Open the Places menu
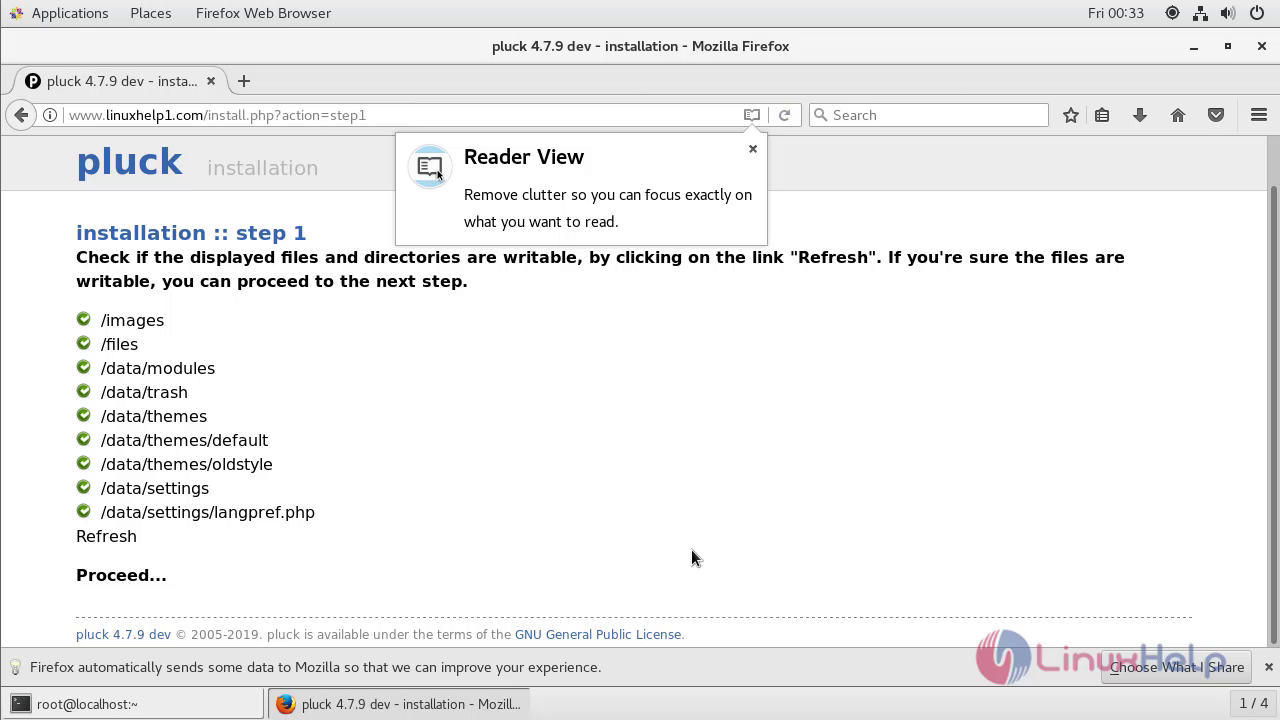 [x=150, y=13]
